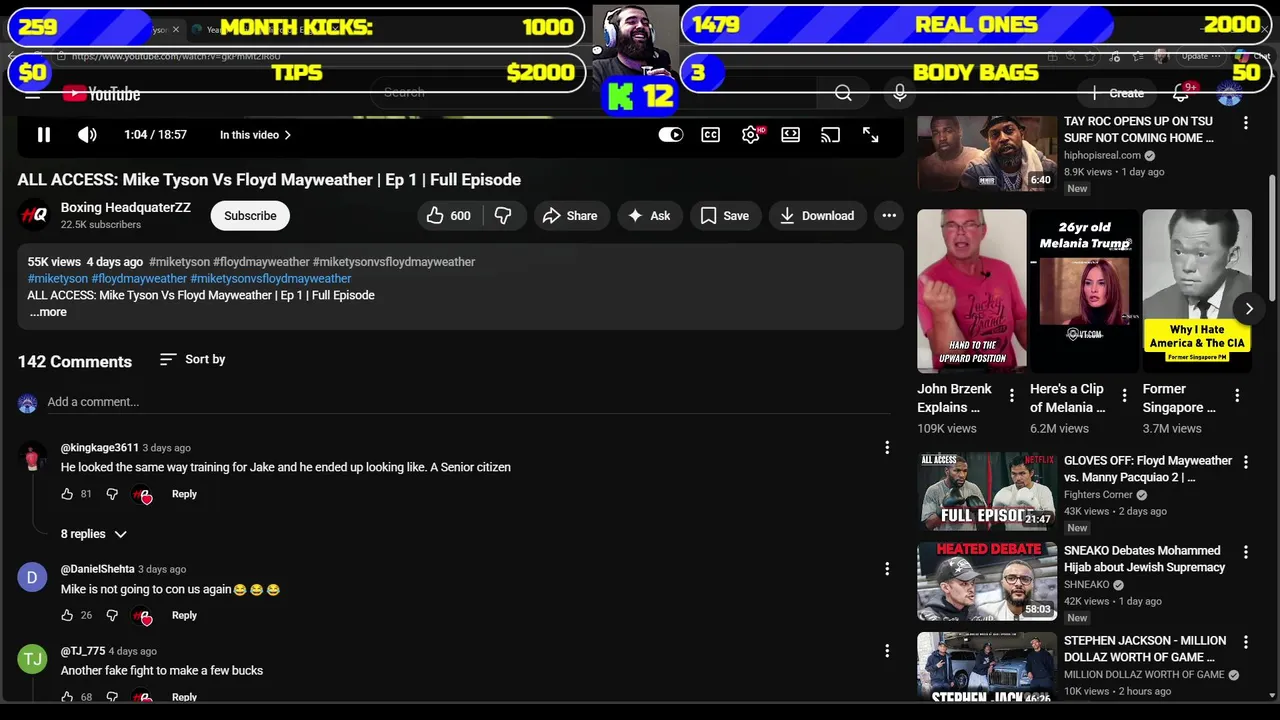Like @kingkage3611's comment

click(67, 494)
